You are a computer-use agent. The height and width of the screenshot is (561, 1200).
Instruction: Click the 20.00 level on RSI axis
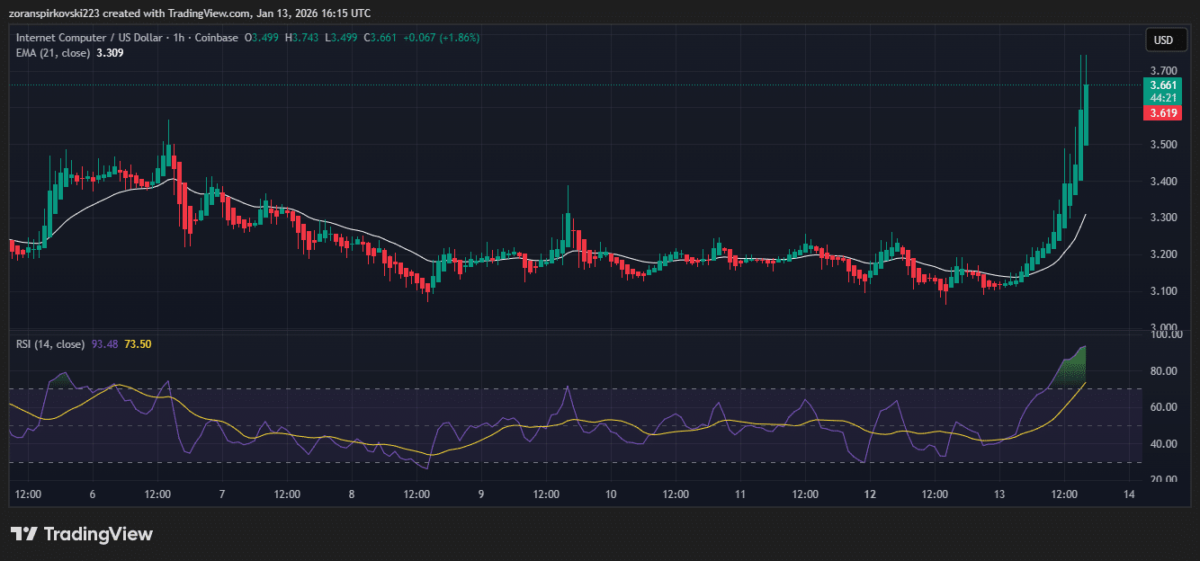(1164, 480)
